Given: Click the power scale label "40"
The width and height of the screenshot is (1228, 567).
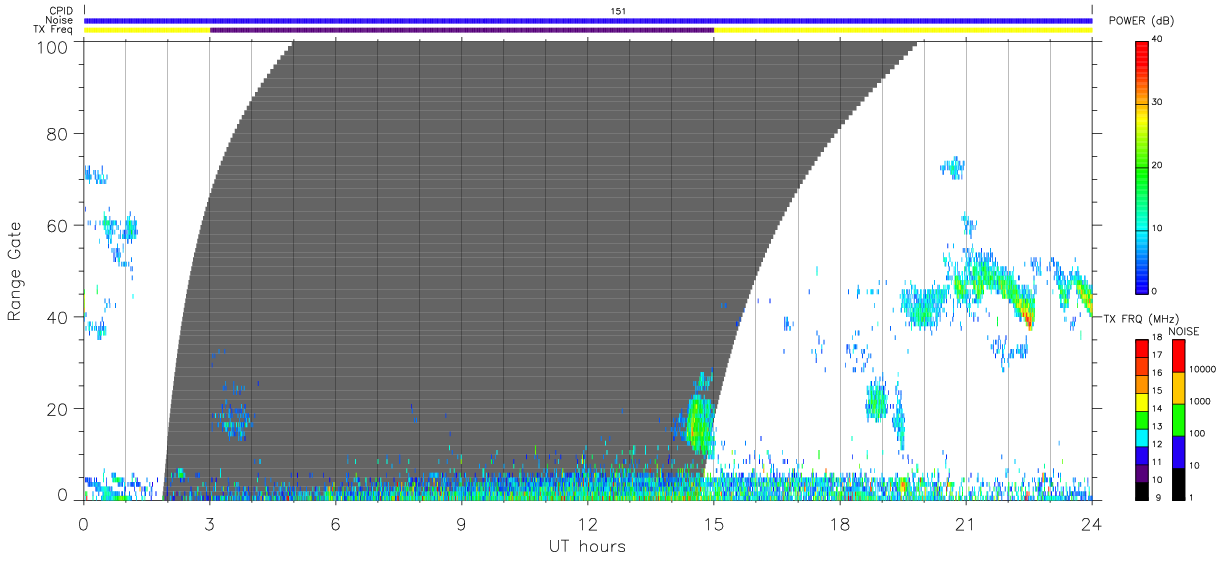Looking at the screenshot, I should coord(1159,40).
